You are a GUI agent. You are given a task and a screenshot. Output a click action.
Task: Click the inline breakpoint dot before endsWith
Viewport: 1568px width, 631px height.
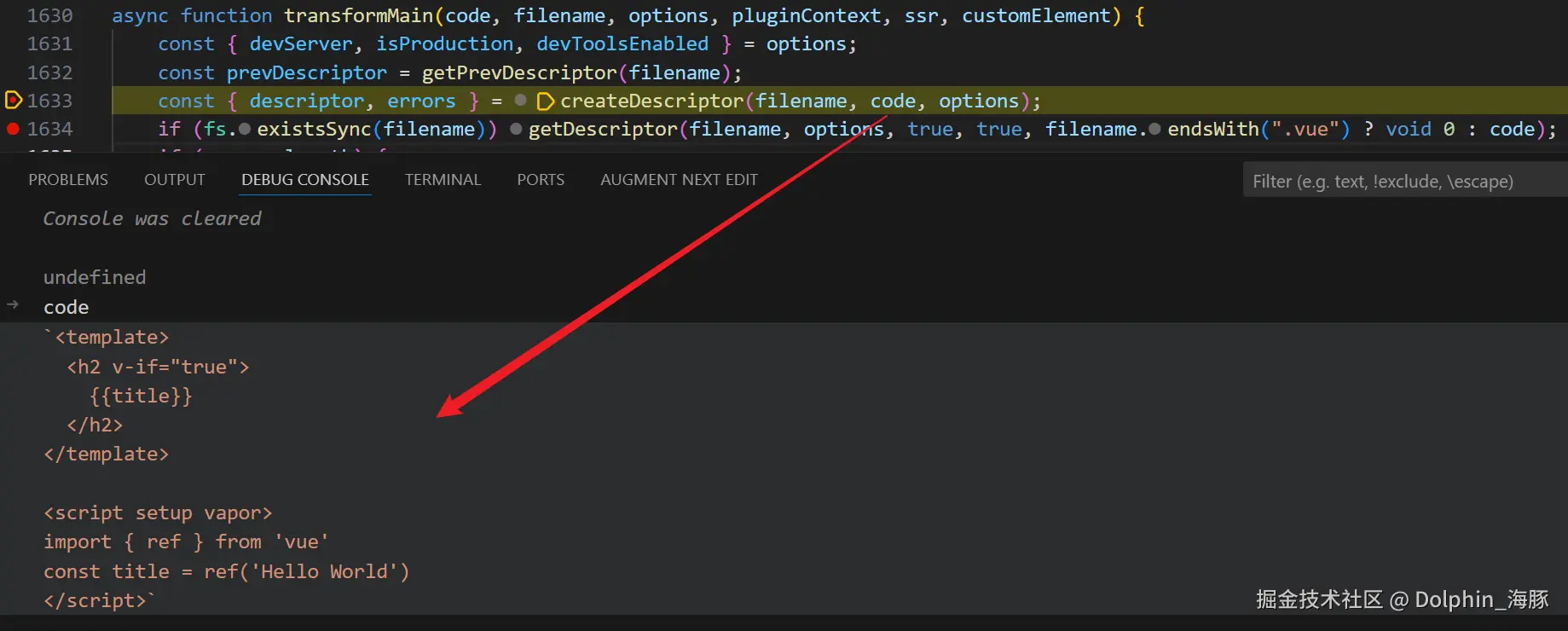point(1154,129)
